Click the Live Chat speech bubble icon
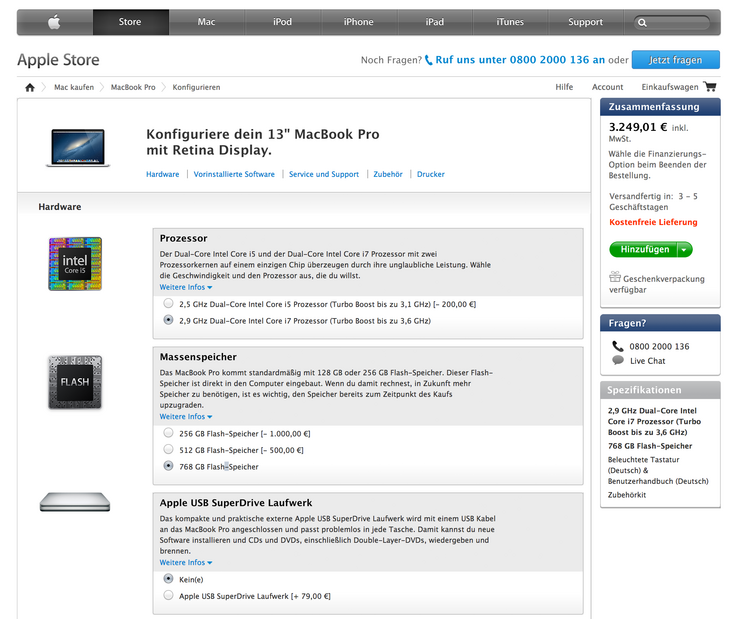Image resolution: width=738 pixels, height=619 pixels. 618,361
